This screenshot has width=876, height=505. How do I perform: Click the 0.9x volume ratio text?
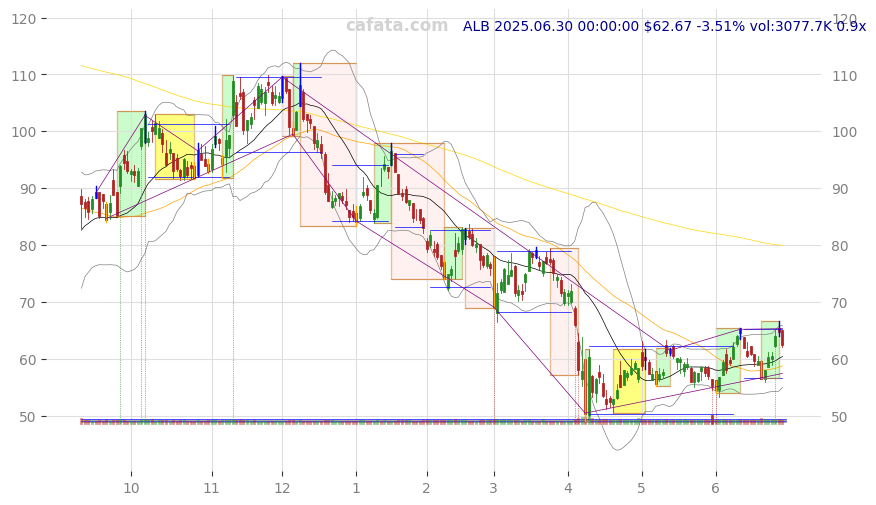851,26
